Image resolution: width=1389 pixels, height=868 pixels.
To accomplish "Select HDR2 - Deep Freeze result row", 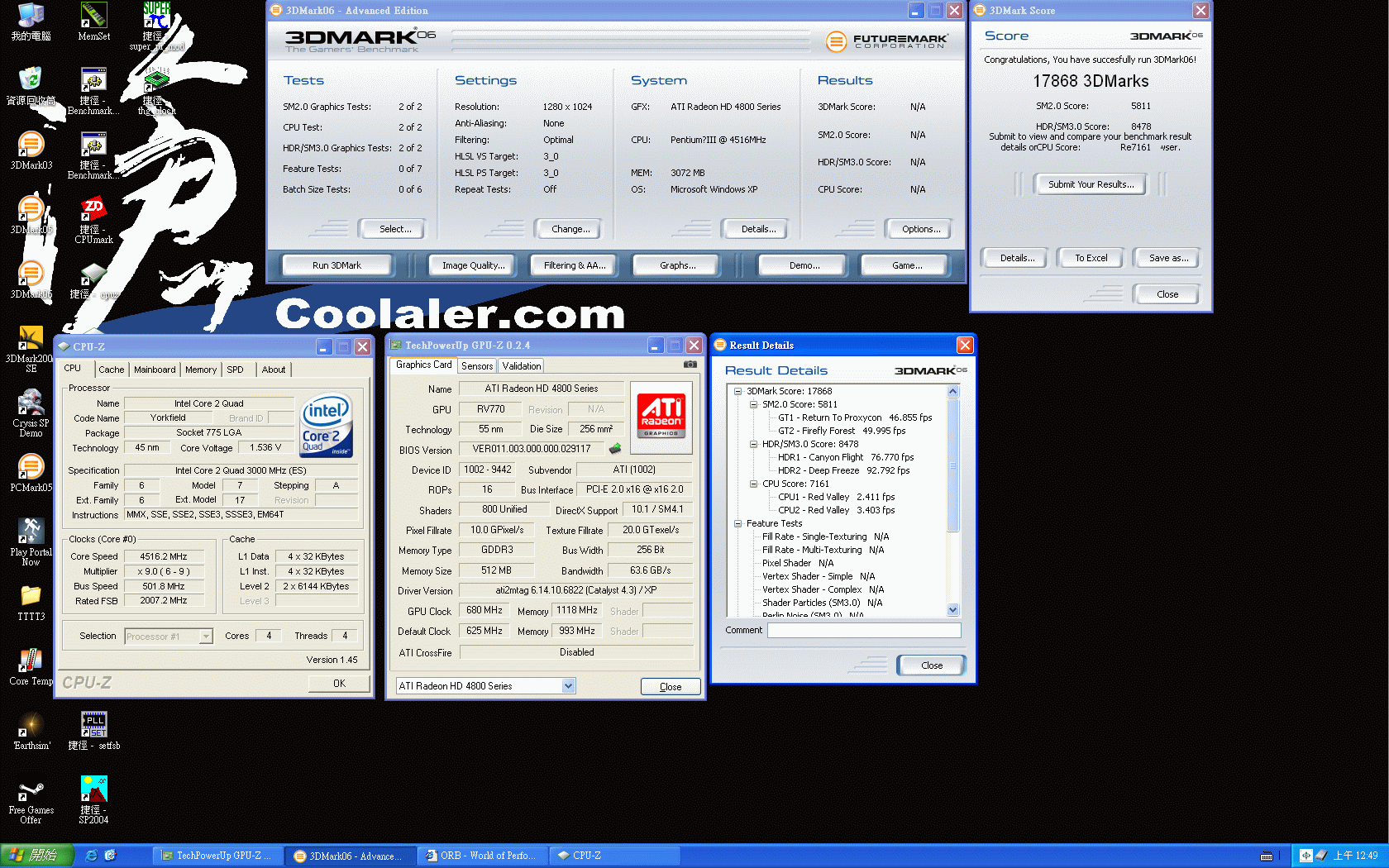I will click(843, 470).
